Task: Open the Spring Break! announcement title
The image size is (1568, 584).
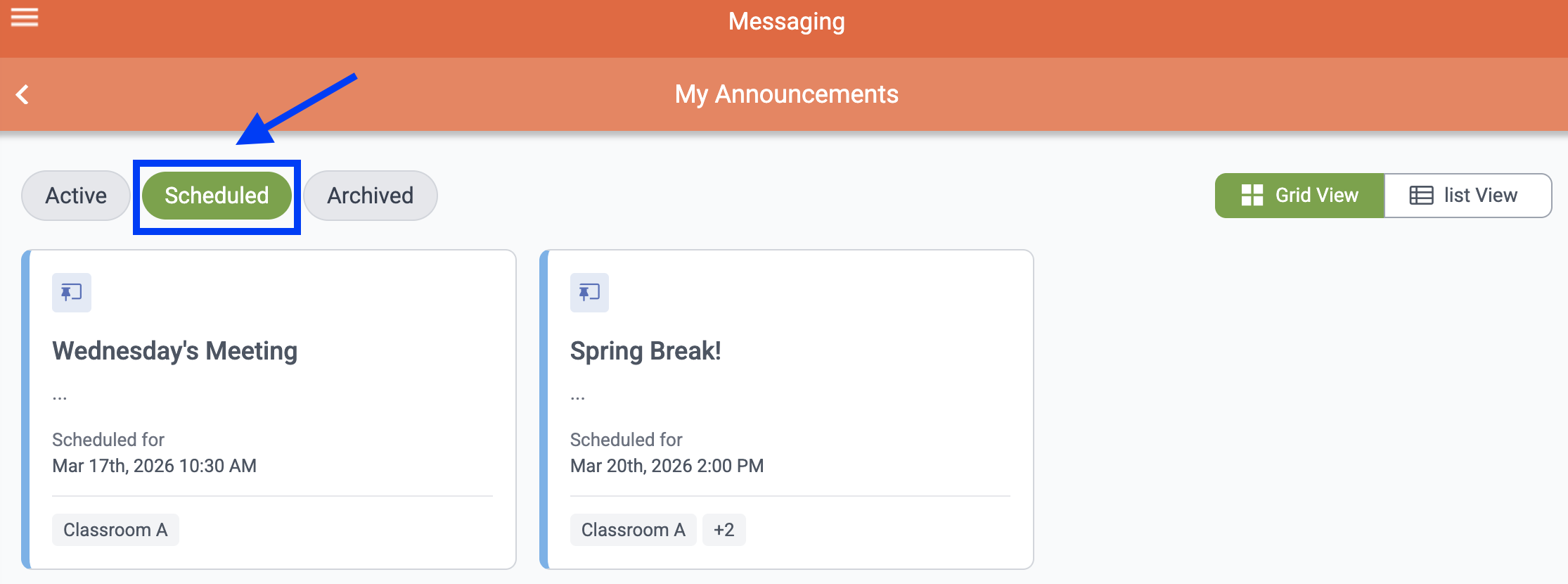Action: click(645, 350)
